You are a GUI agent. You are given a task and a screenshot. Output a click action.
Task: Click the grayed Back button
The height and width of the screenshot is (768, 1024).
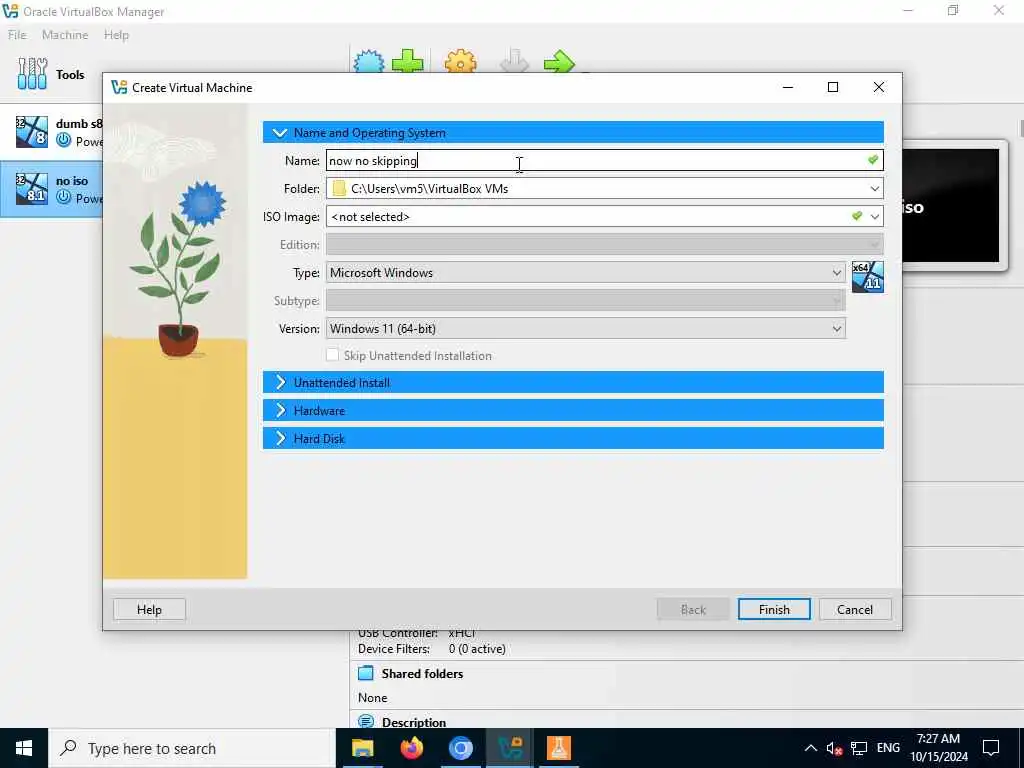[x=693, y=609]
